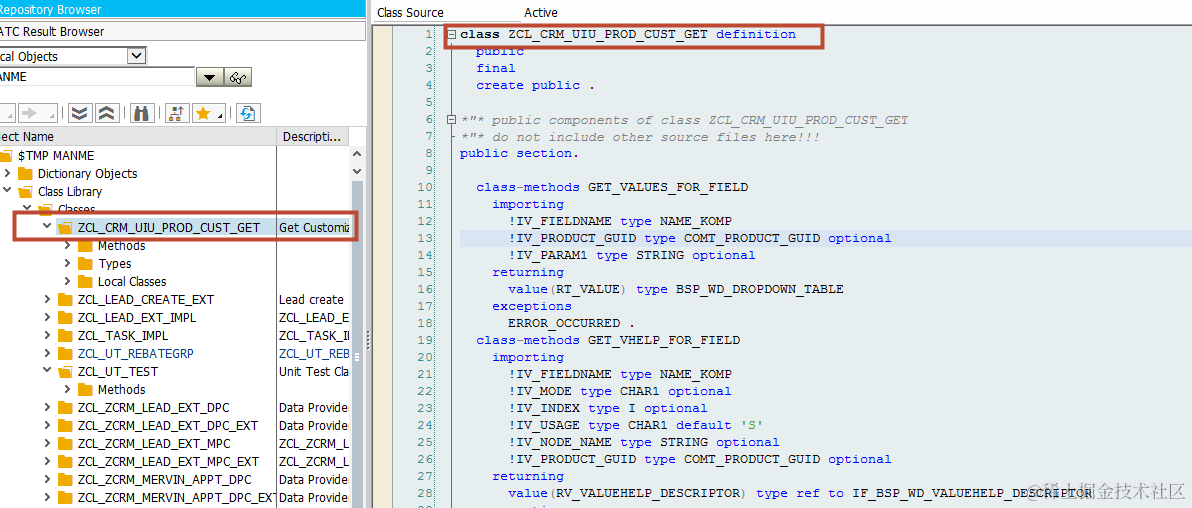Screen dimensions: 1192x508
Task: Expand the ZCL_LEAD_CREATE_EXT node
Action: pos(47,300)
